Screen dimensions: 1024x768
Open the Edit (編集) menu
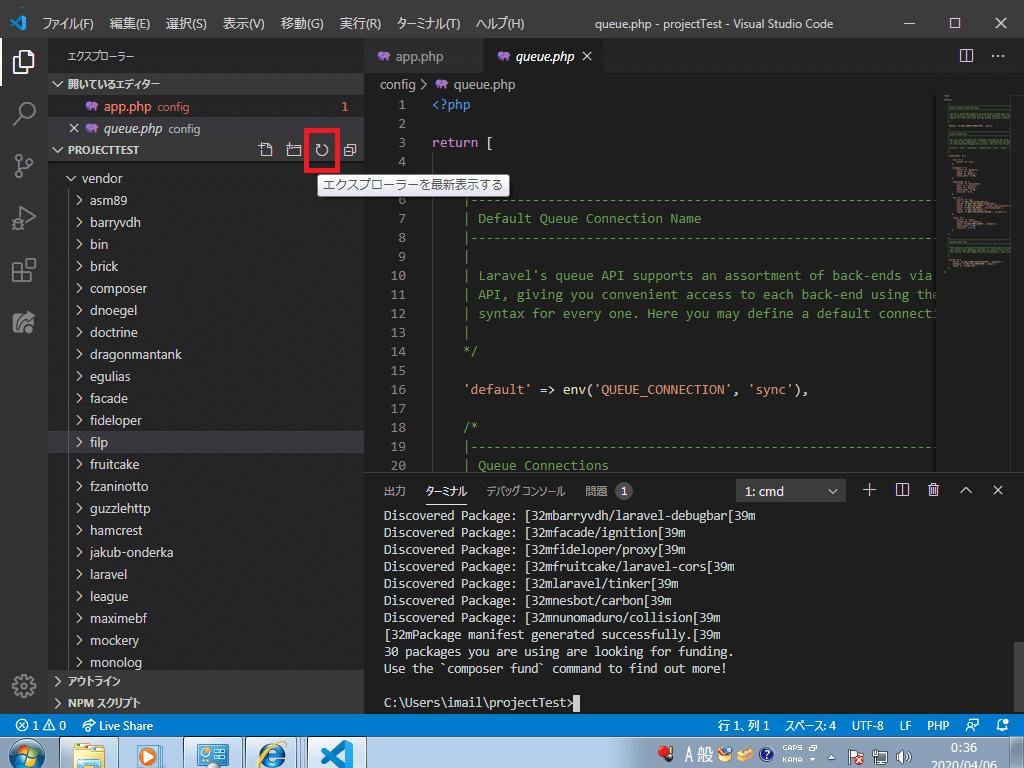tap(129, 24)
